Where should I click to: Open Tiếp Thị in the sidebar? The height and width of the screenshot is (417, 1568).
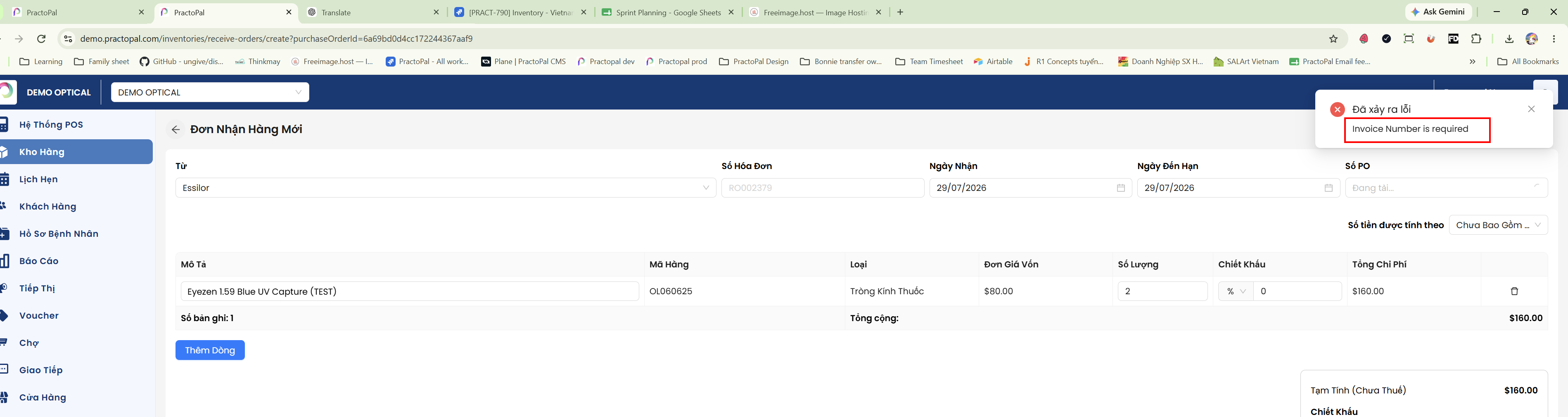(37, 288)
